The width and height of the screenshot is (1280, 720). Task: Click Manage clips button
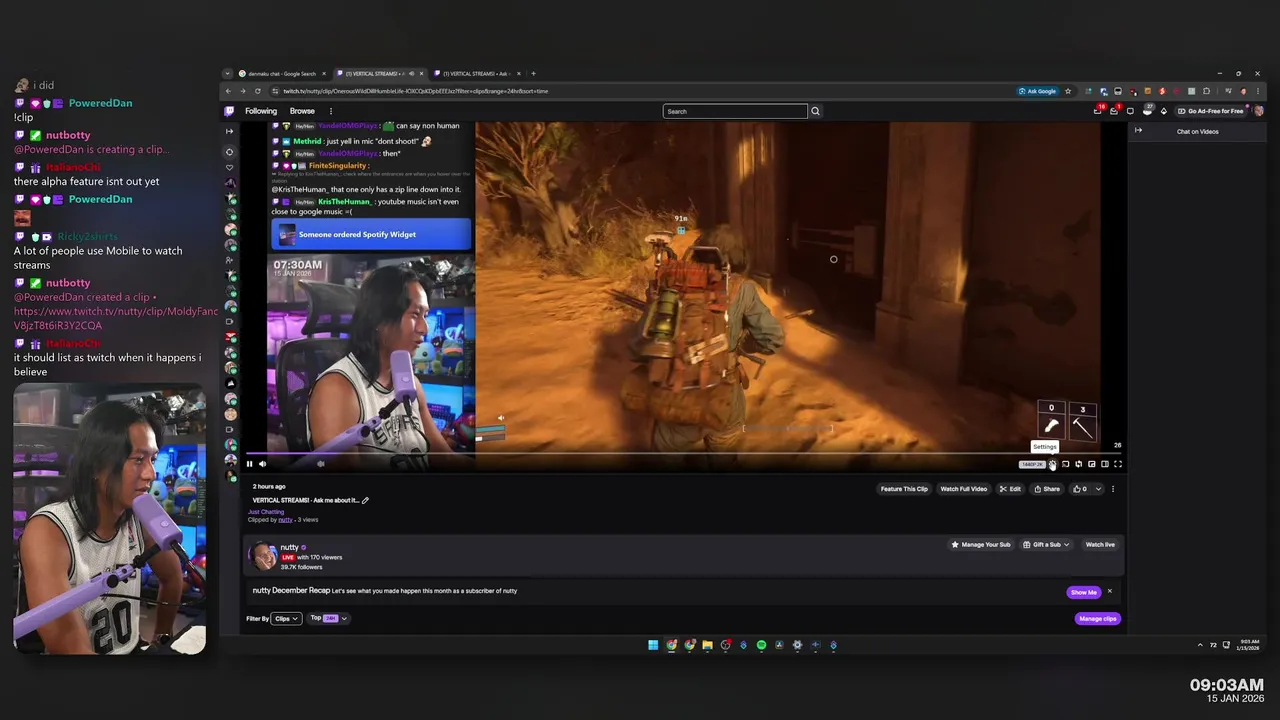1097,619
